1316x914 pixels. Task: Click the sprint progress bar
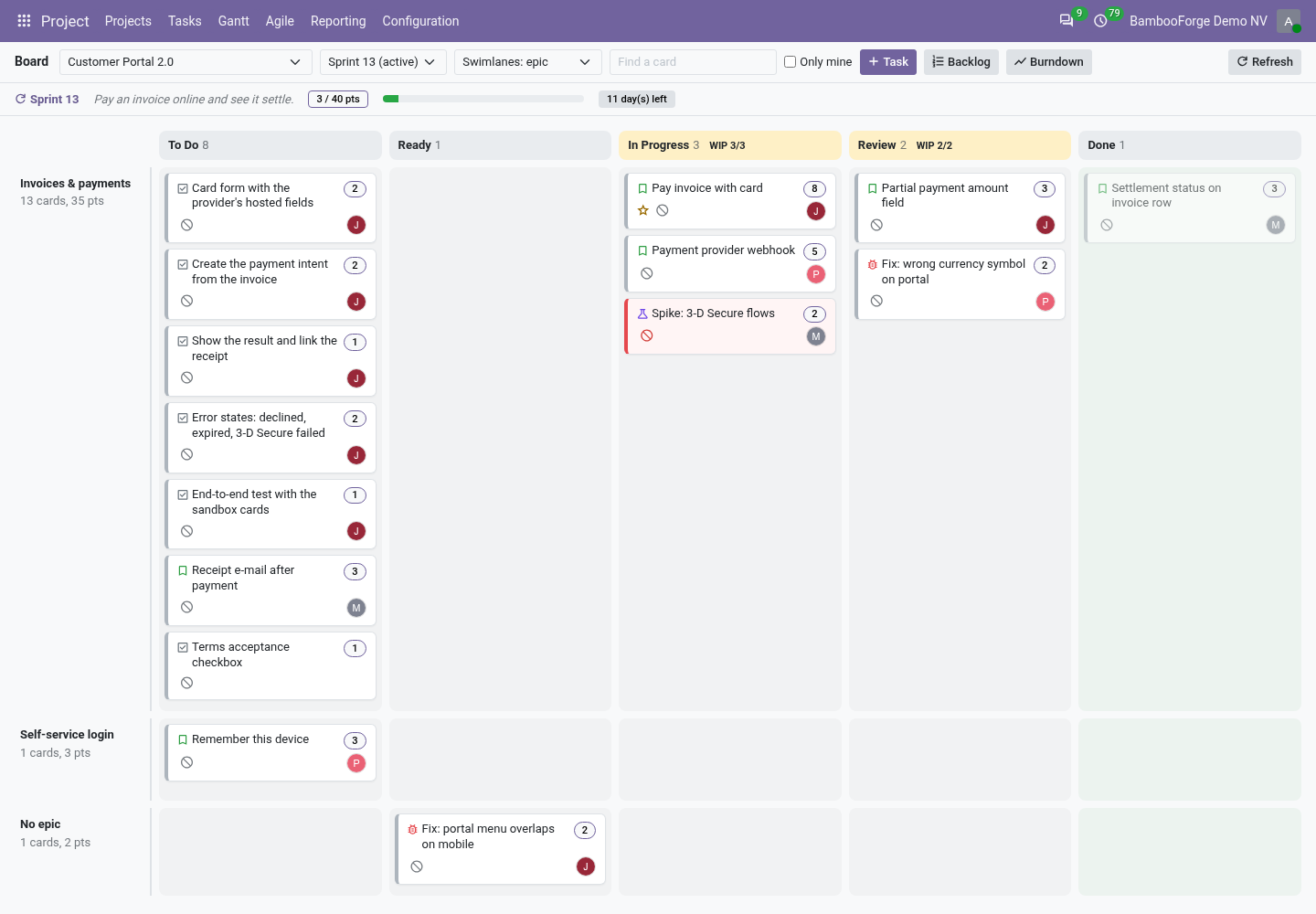tap(483, 99)
